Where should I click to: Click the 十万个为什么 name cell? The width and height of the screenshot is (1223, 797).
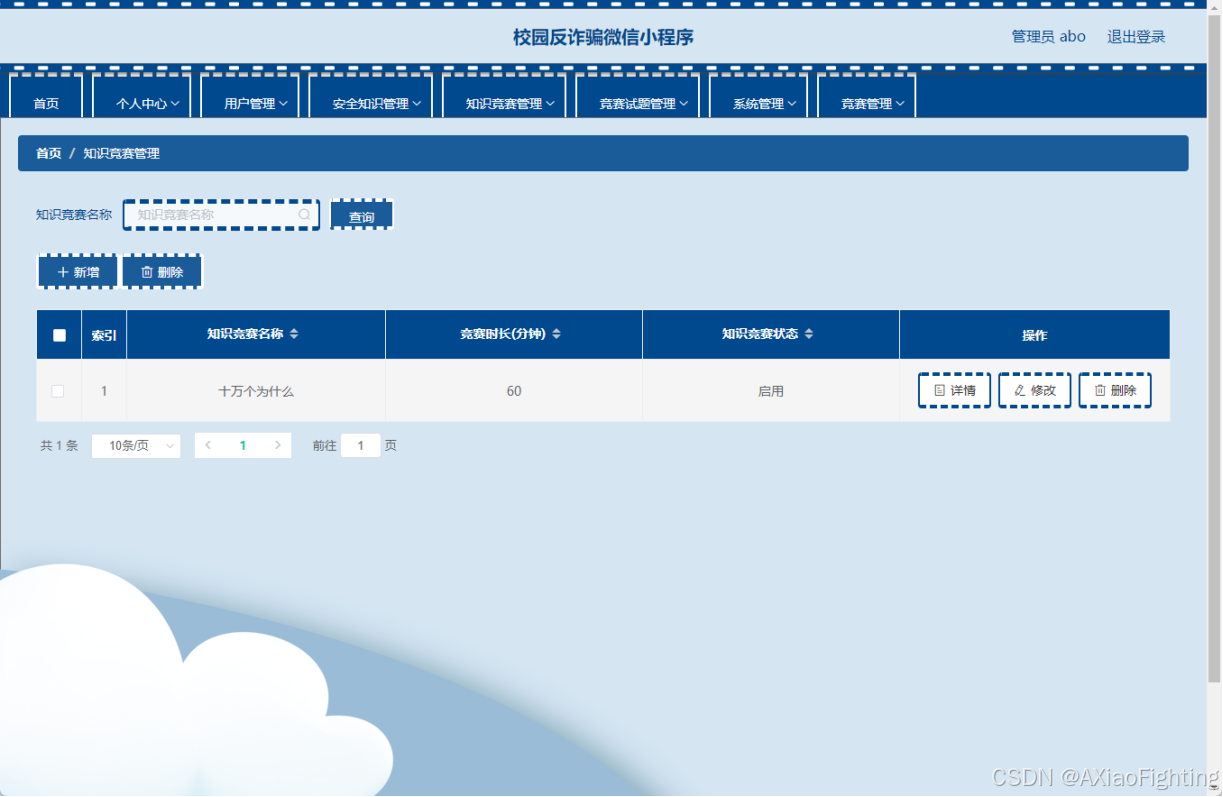[x=256, y=391]
